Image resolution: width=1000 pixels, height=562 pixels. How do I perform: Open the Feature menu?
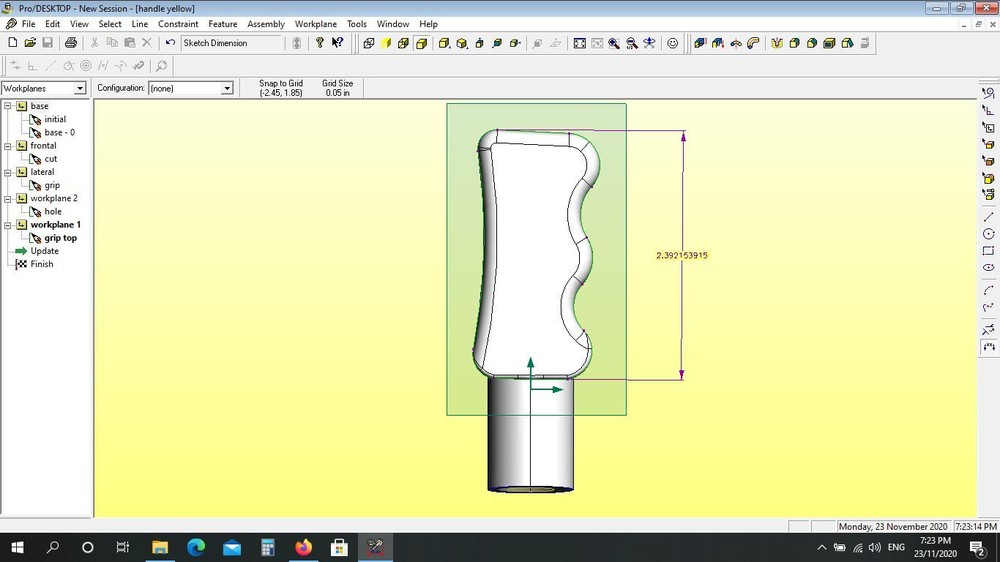(x=222, y=24)
